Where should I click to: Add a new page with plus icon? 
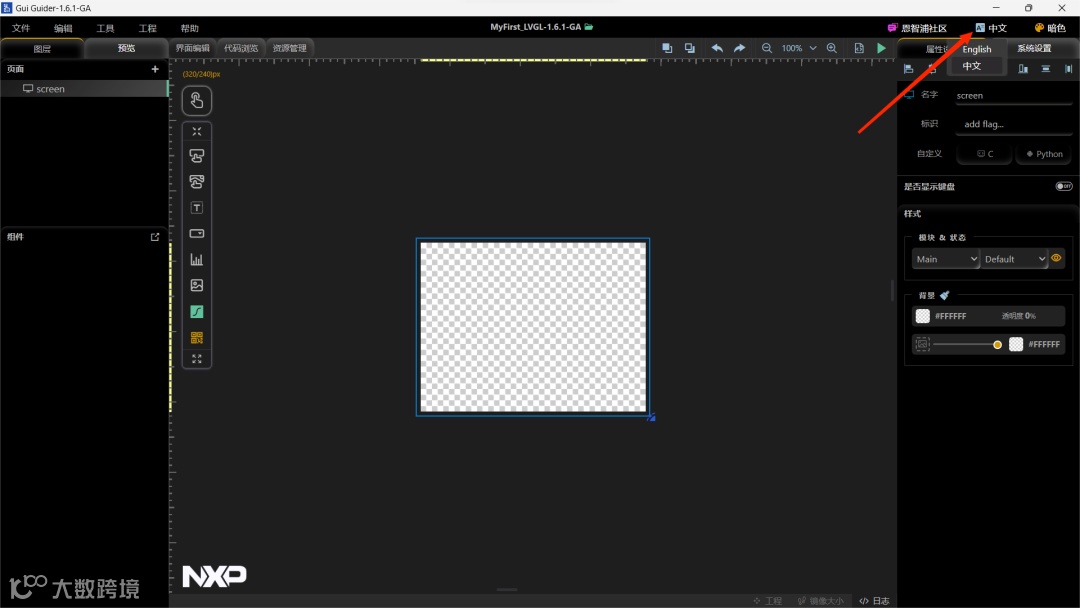[155, 69]
